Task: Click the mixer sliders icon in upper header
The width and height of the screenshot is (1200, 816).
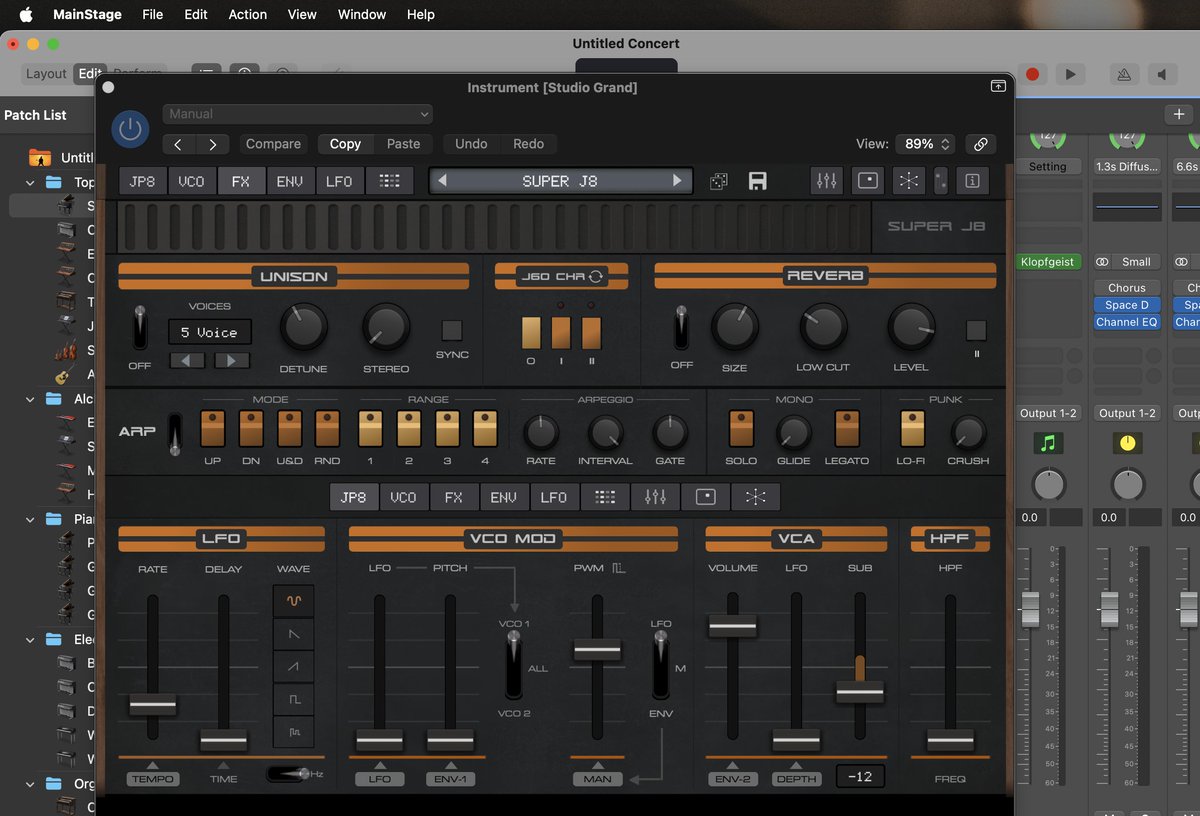Action: [827, 181]
